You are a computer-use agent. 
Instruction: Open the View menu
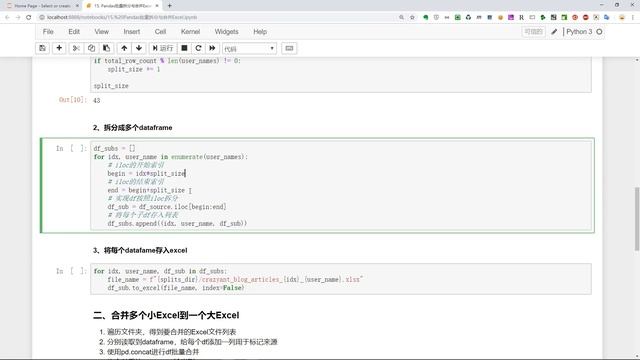pyautogui.click(x=102, y=31)
